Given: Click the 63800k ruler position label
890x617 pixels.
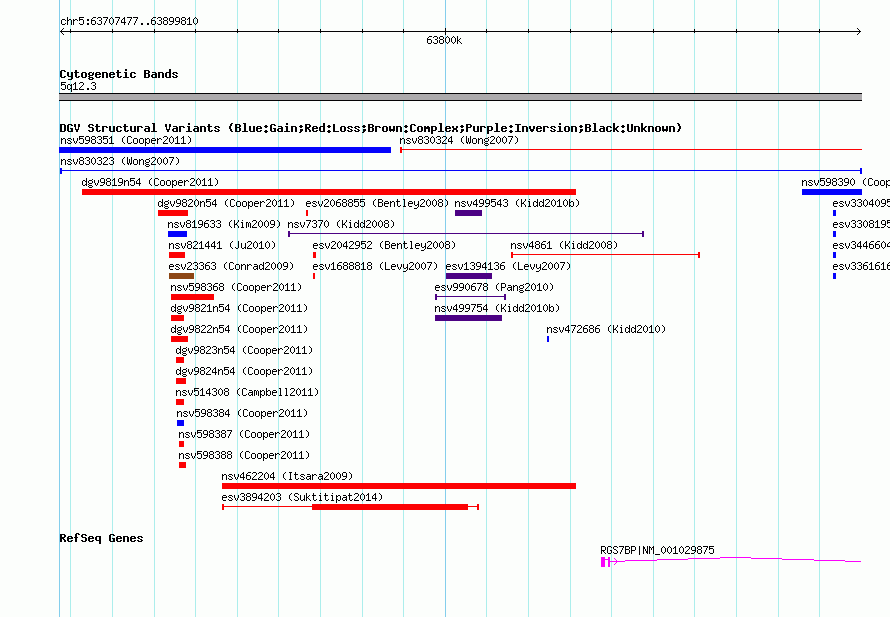Looking at the screenshot, I should (444, 40).
